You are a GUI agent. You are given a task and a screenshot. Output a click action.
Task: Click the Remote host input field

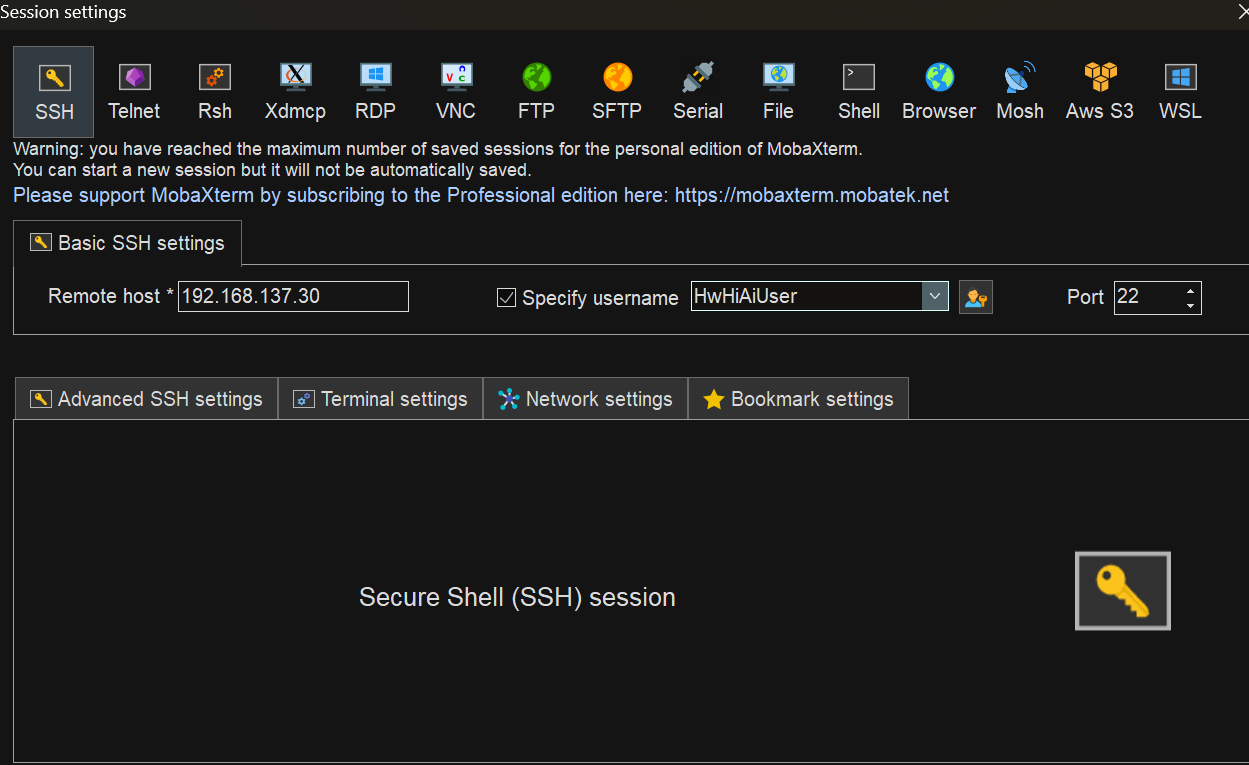pyautogui.click(x=293, y=296)
